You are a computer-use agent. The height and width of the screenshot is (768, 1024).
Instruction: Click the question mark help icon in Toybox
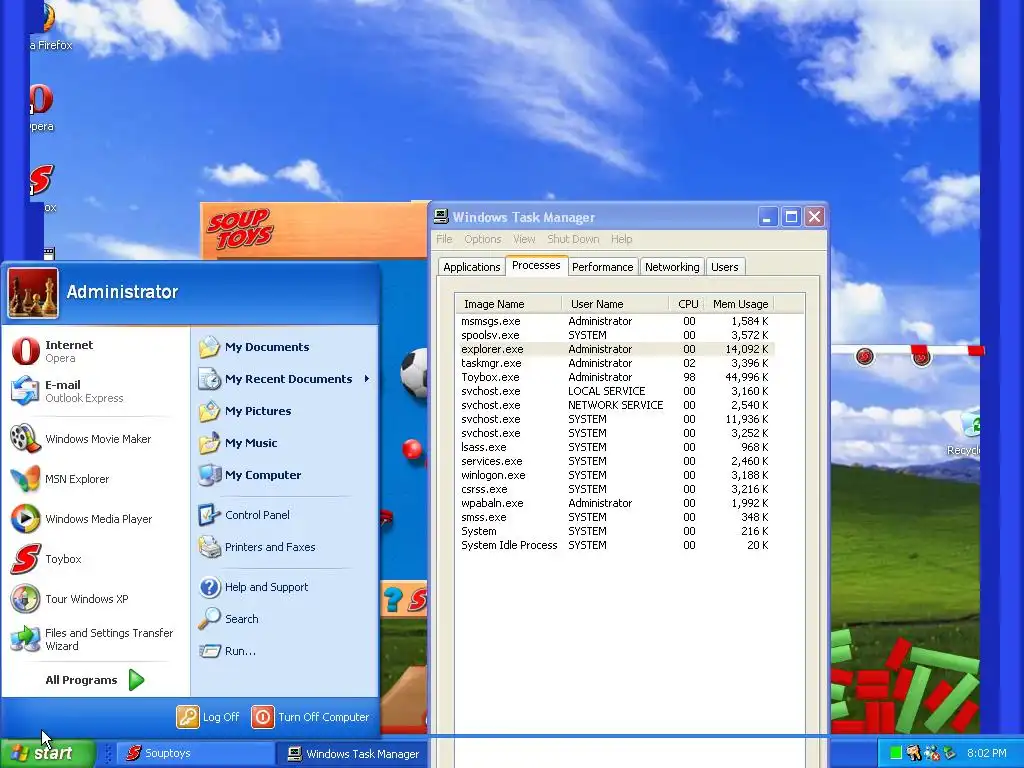pyautogui.click(x=393, y=600)
